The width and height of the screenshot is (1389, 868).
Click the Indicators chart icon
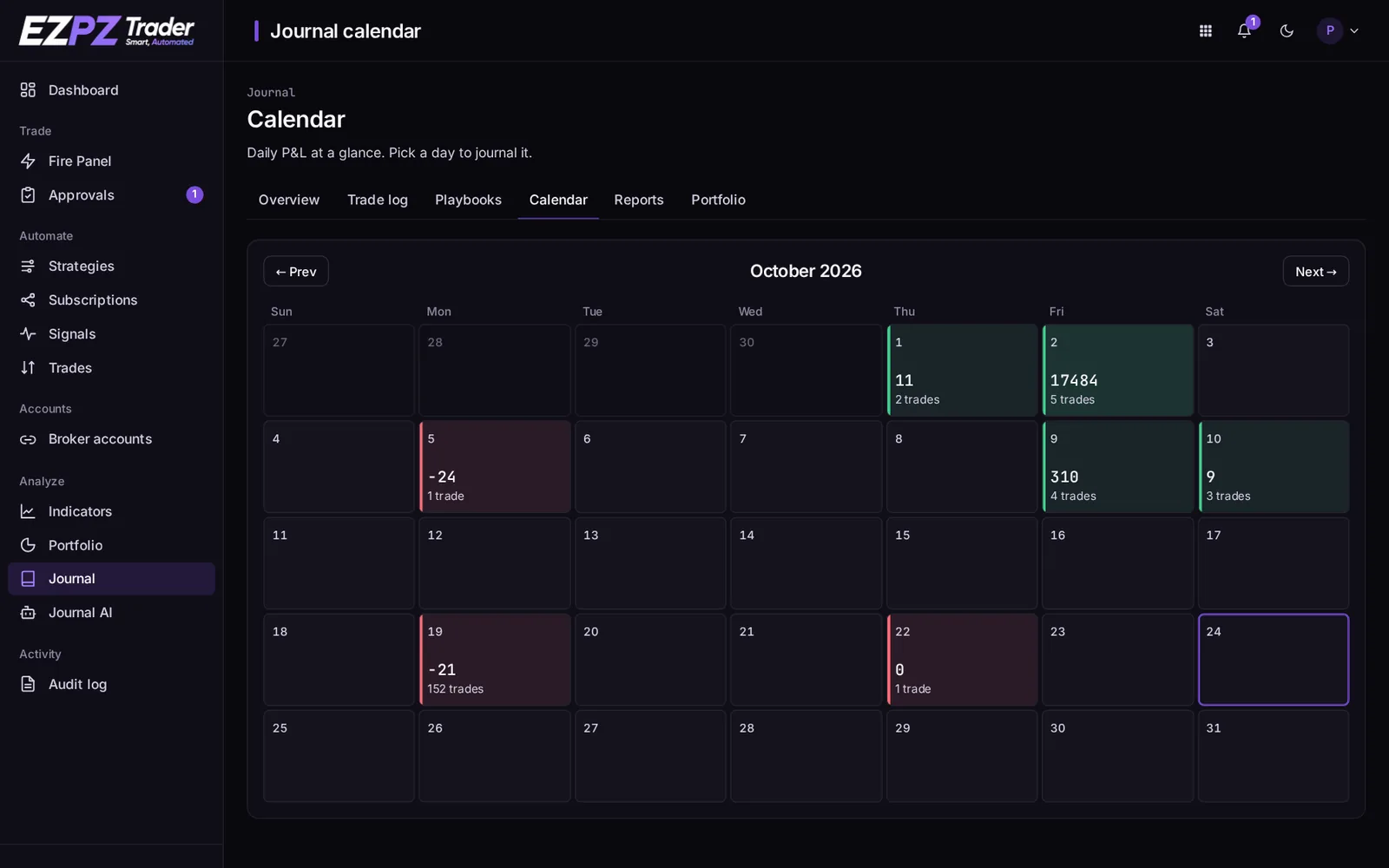click(28, 511)
